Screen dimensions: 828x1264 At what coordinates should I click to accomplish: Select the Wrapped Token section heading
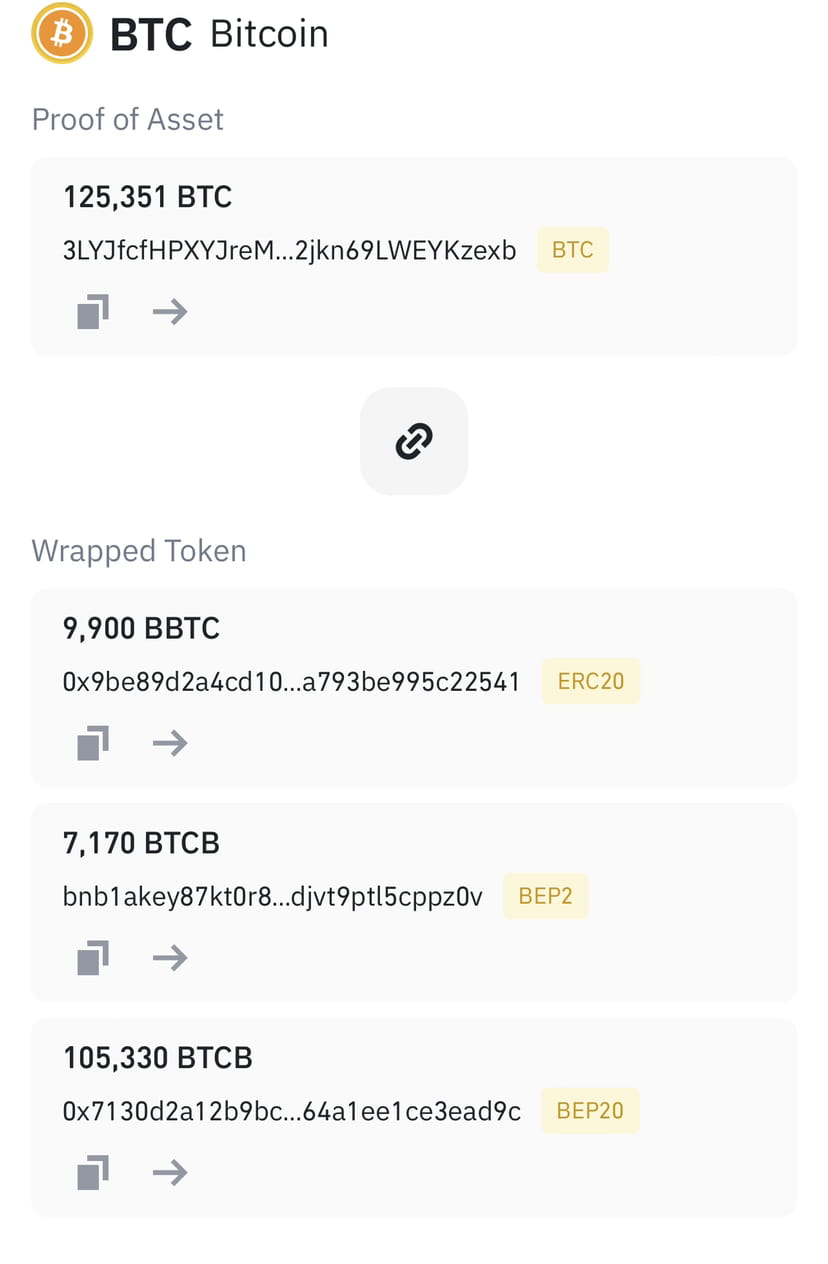[139, 551]
